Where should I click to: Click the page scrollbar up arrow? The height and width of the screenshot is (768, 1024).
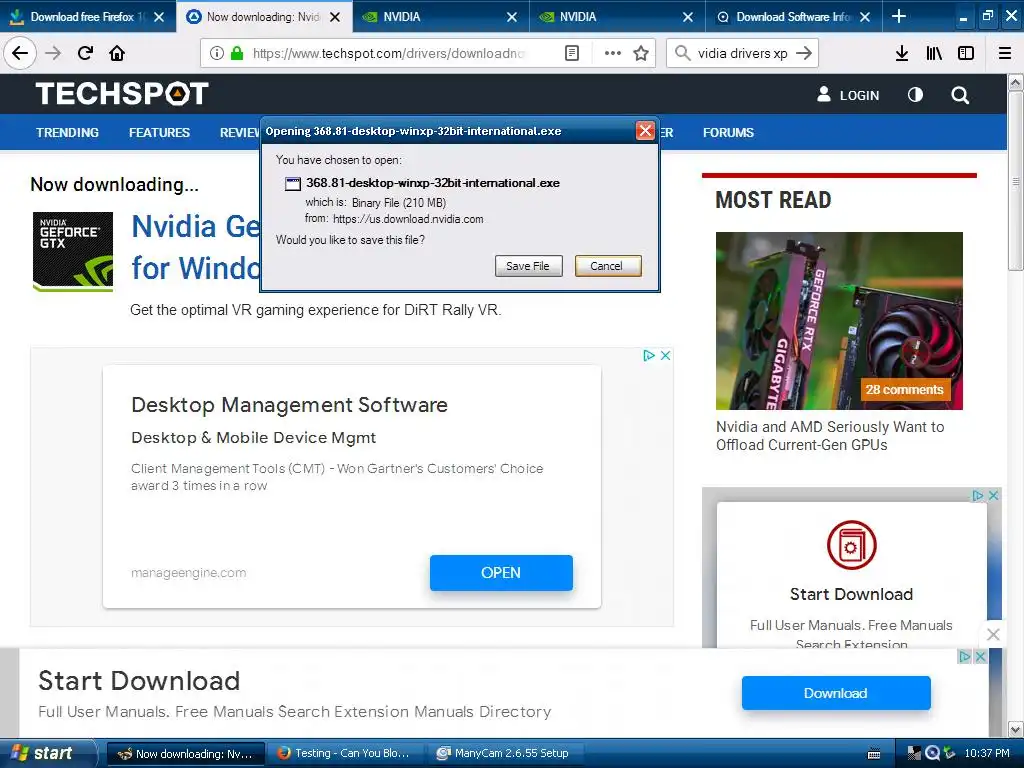tap(1015, 83)
